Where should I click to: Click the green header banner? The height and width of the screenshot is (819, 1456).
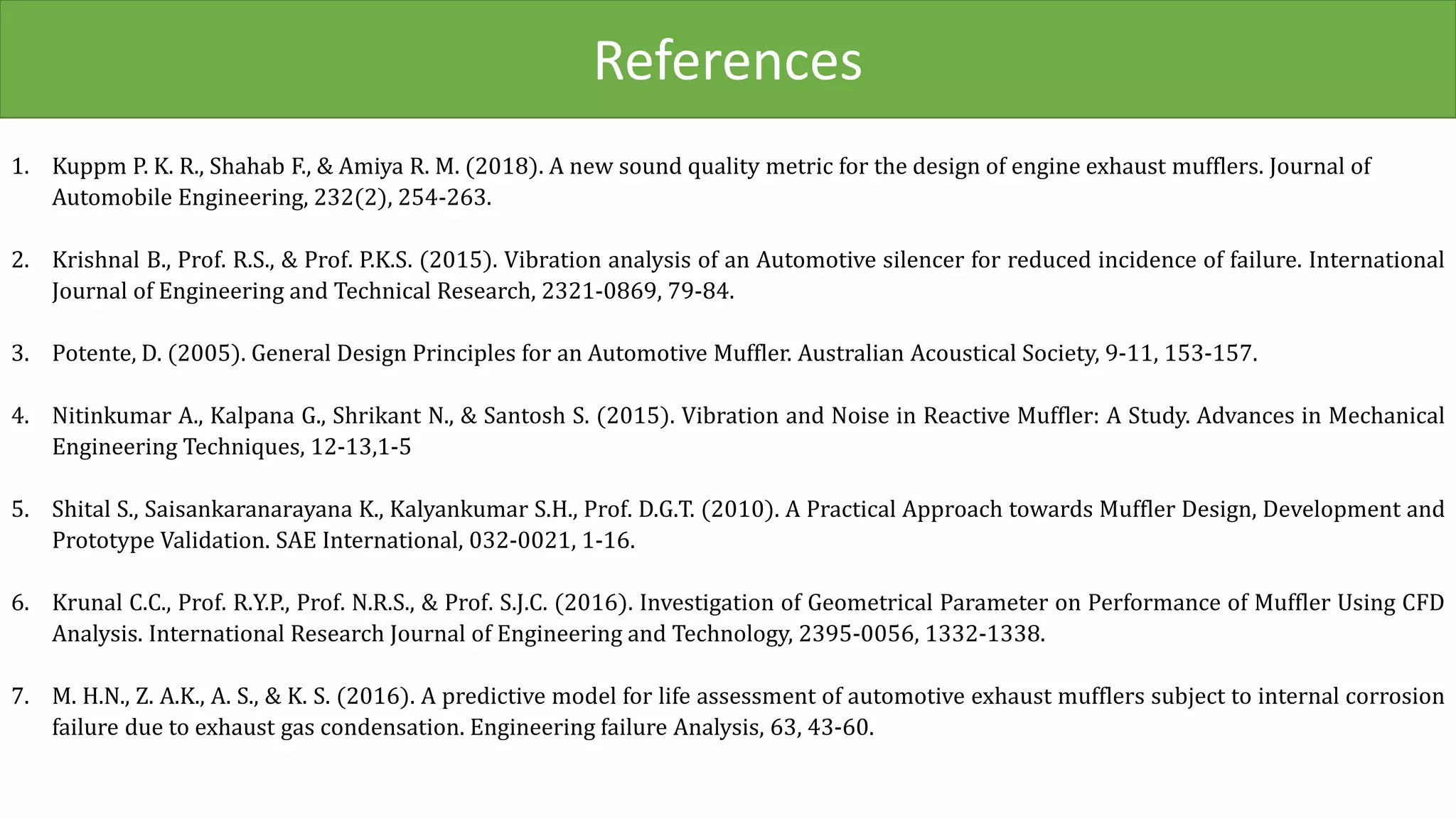(x=284, y=60)
